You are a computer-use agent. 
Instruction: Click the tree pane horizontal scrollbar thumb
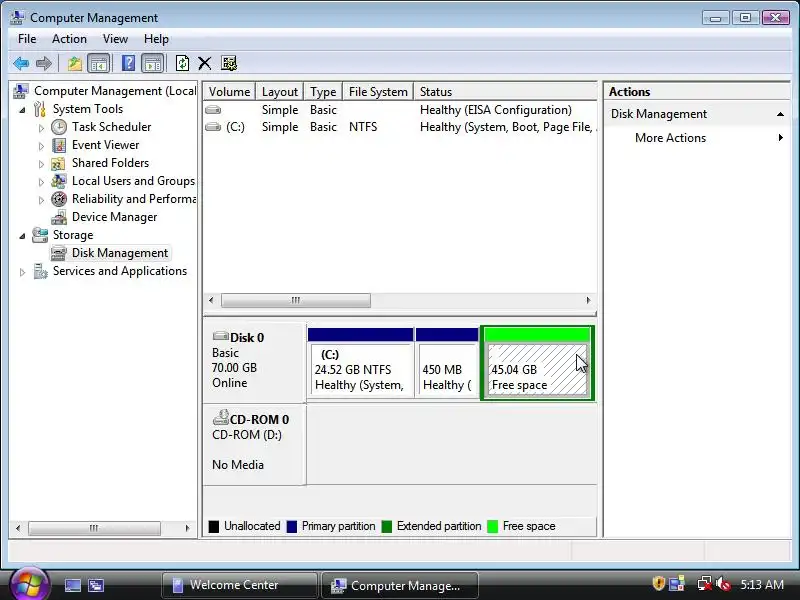(x=94, y=528)
